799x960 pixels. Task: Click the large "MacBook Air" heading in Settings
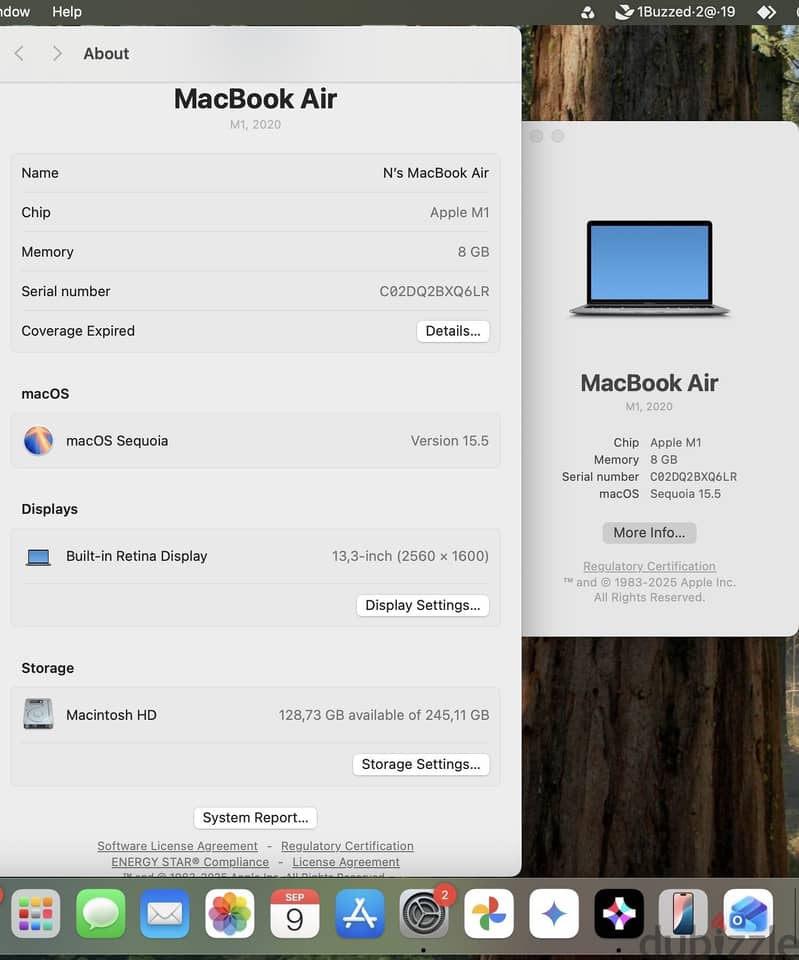(x=255, y=99)
